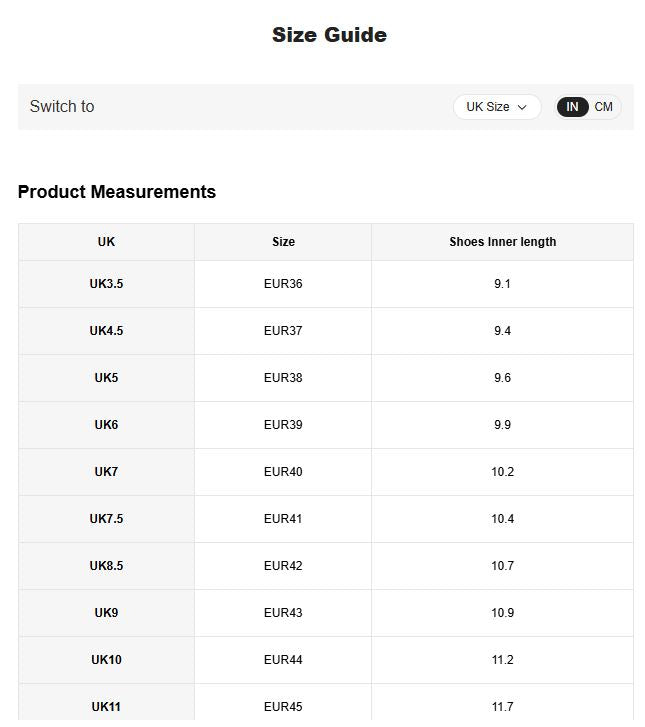Click the EUR39 size cell

tap(283, 425)
